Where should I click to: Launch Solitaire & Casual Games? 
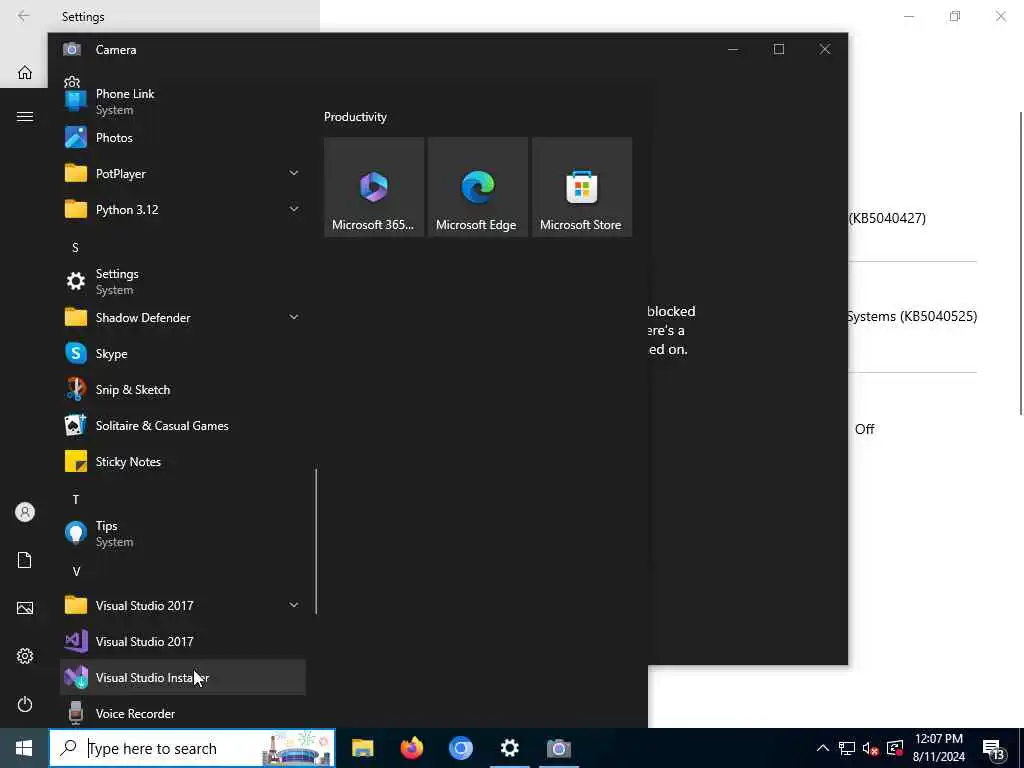[182, 426]
